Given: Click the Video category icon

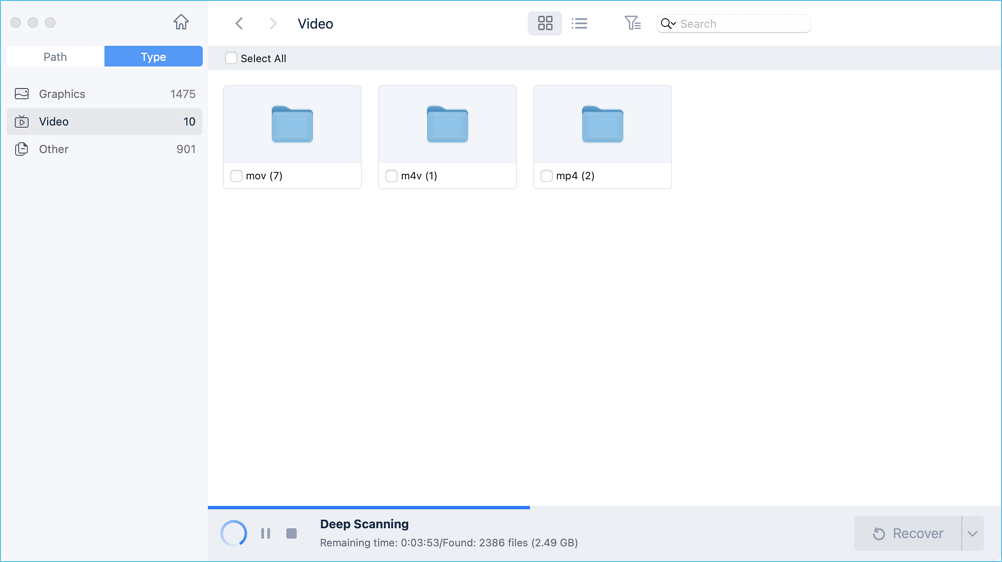Looking at the screenshot, I should click(22, 121).
